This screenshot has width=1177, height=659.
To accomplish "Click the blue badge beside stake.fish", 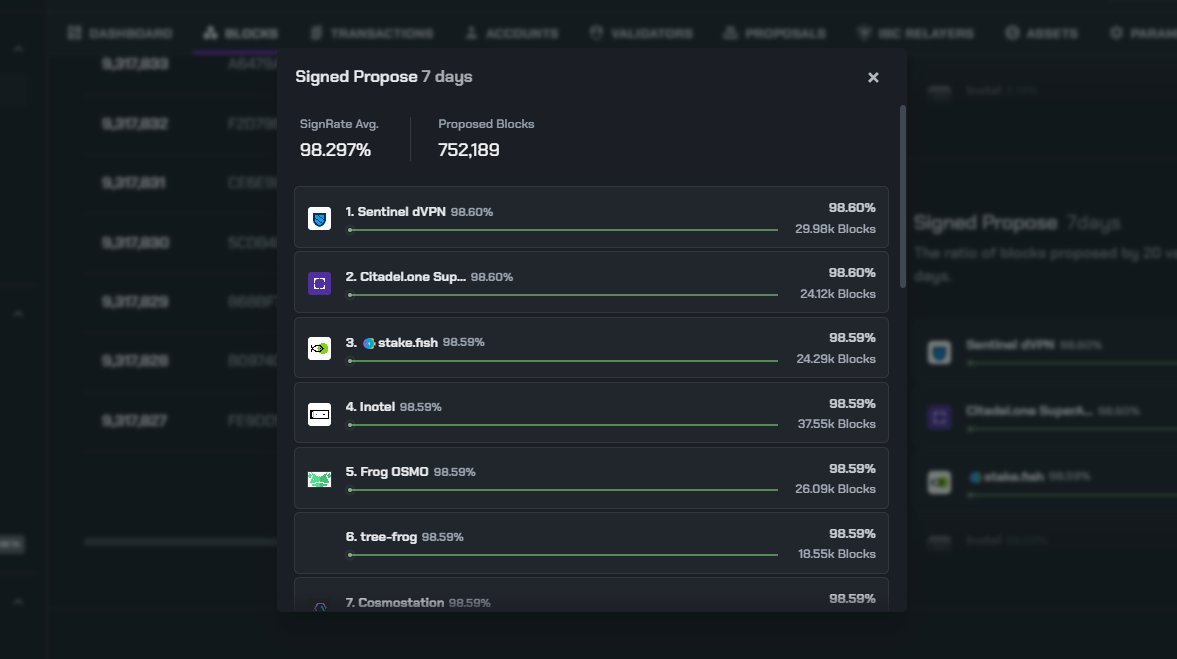I will pyautogui.click(x=369, y=343).
